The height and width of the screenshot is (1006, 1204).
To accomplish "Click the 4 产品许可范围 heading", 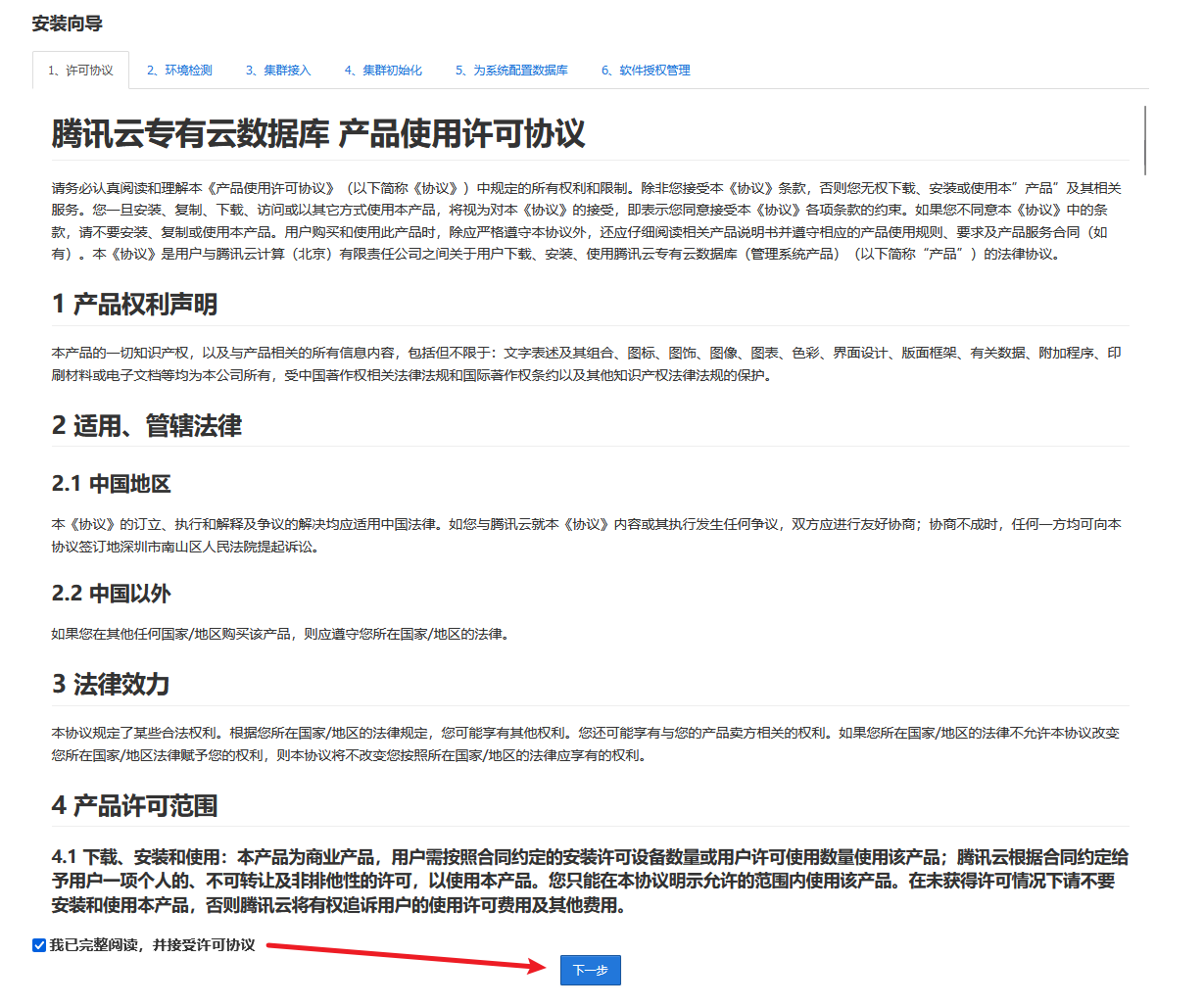I will click(134, 806).
